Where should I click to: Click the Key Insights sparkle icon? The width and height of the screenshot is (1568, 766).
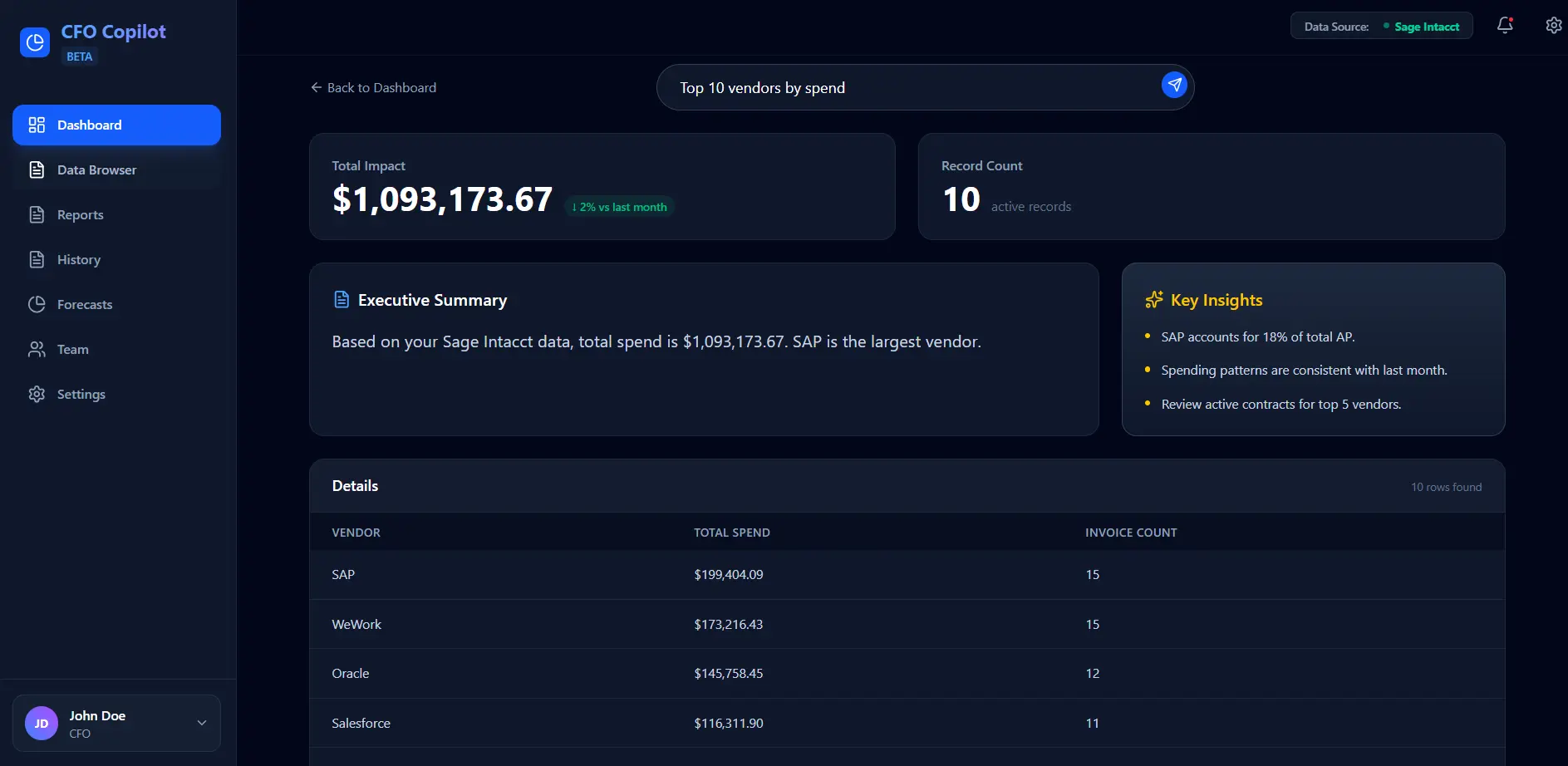(1153, 300)
